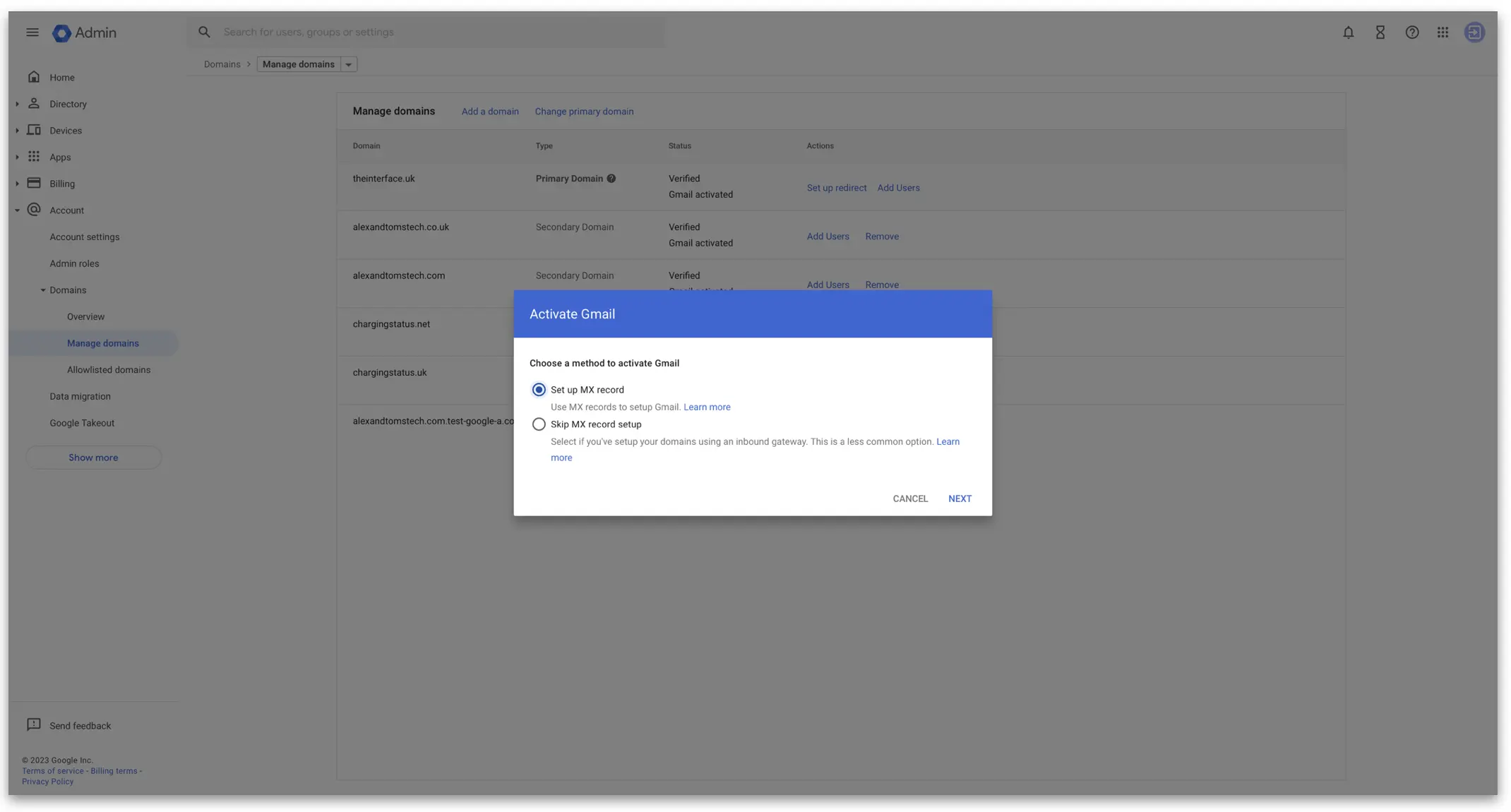
Task: Collapse the Domains subsection arrow
Action: [43, 290]
